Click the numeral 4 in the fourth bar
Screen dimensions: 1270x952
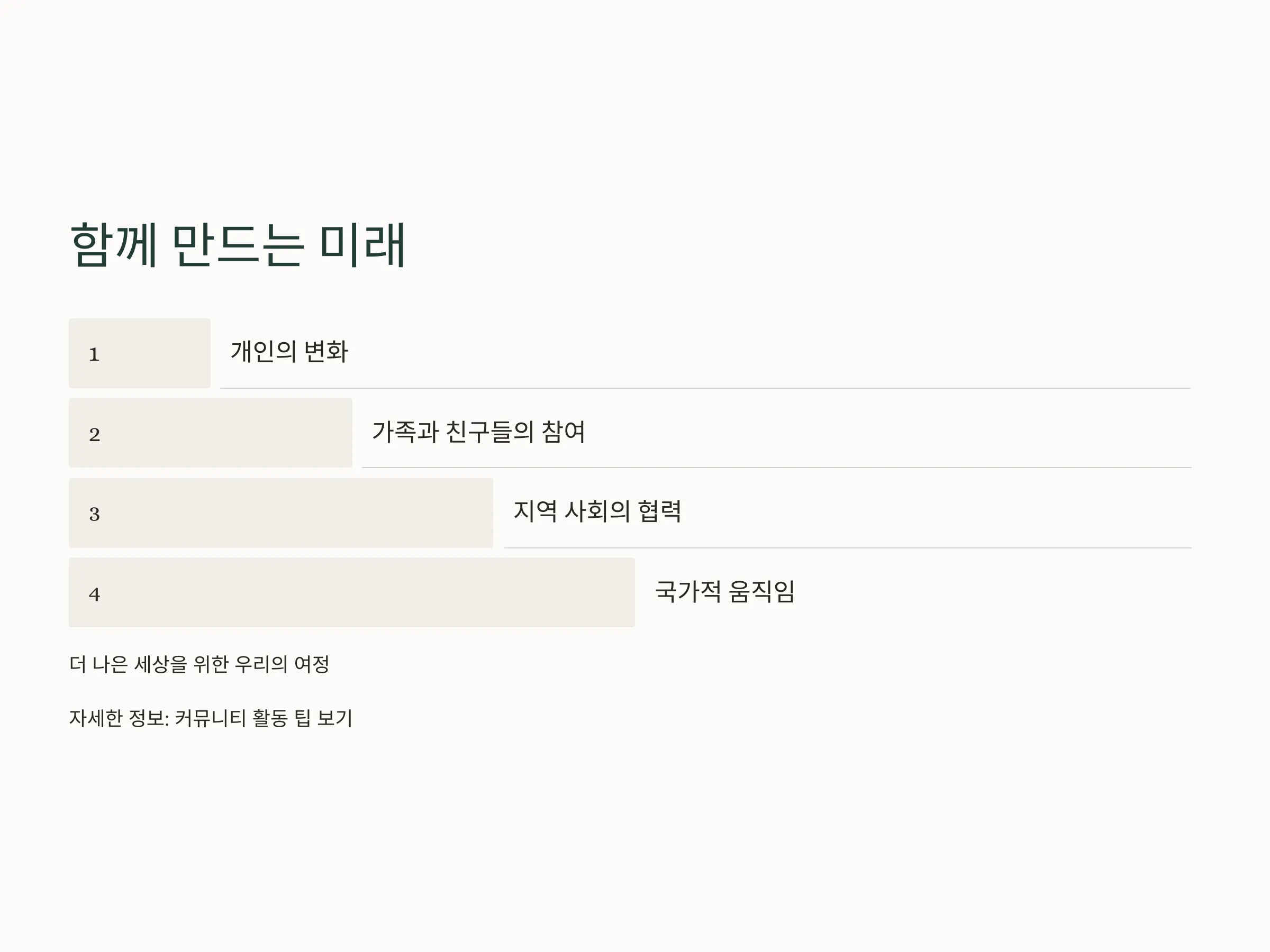[95, 594]
